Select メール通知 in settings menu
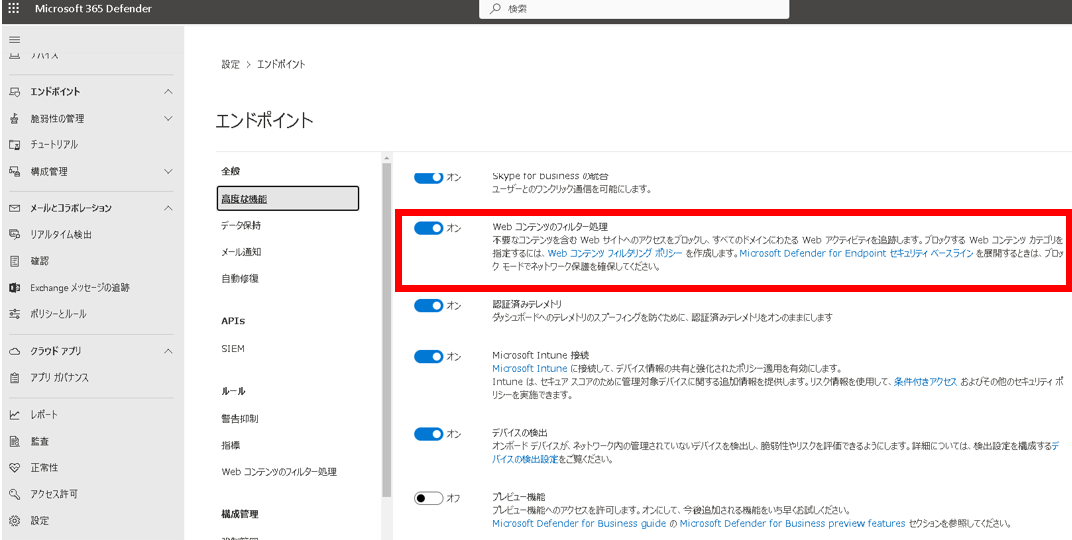Viewport: 1072px width, 540px height. (x=241, y=252)
